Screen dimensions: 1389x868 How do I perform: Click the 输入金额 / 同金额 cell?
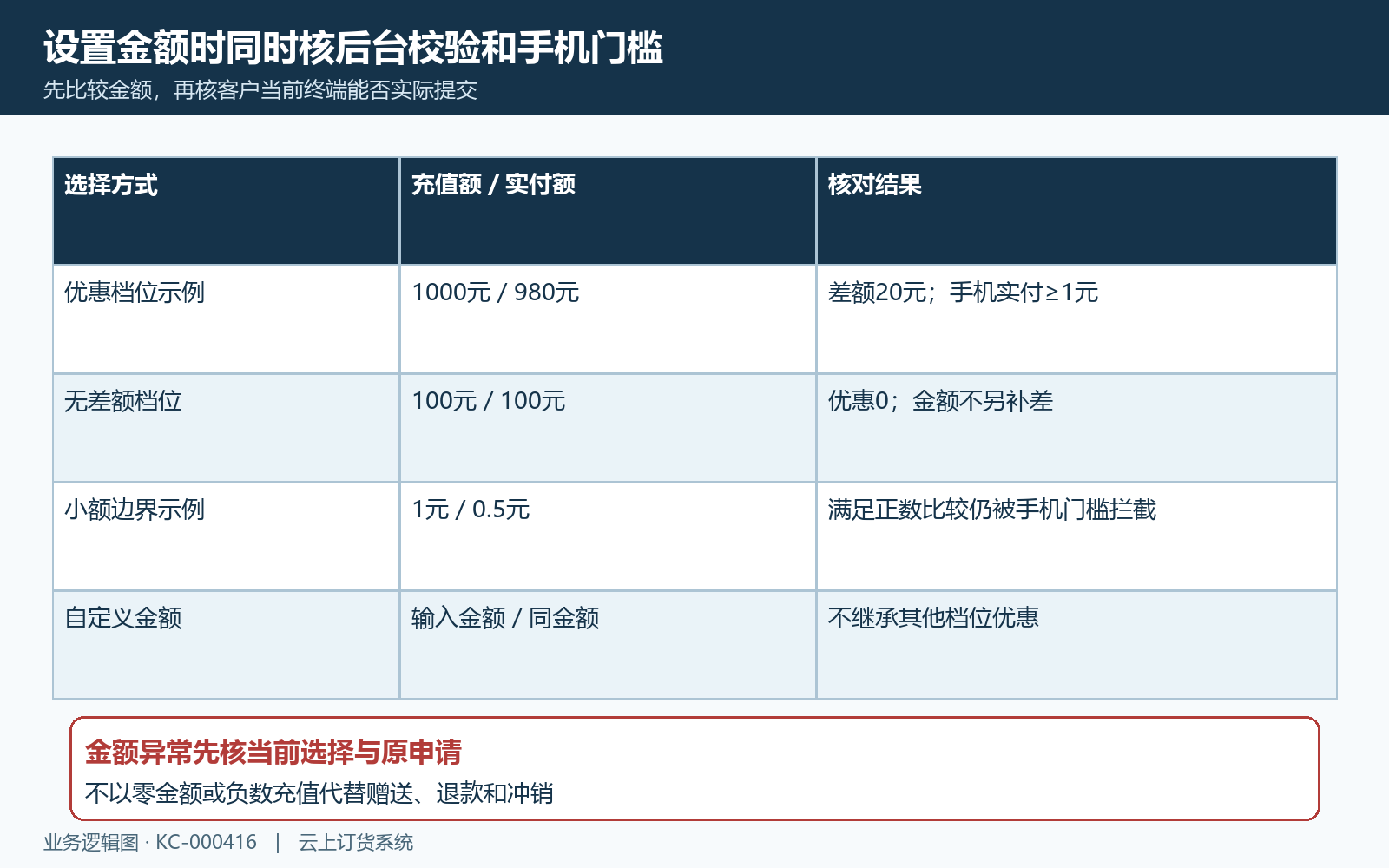point(505,618)
